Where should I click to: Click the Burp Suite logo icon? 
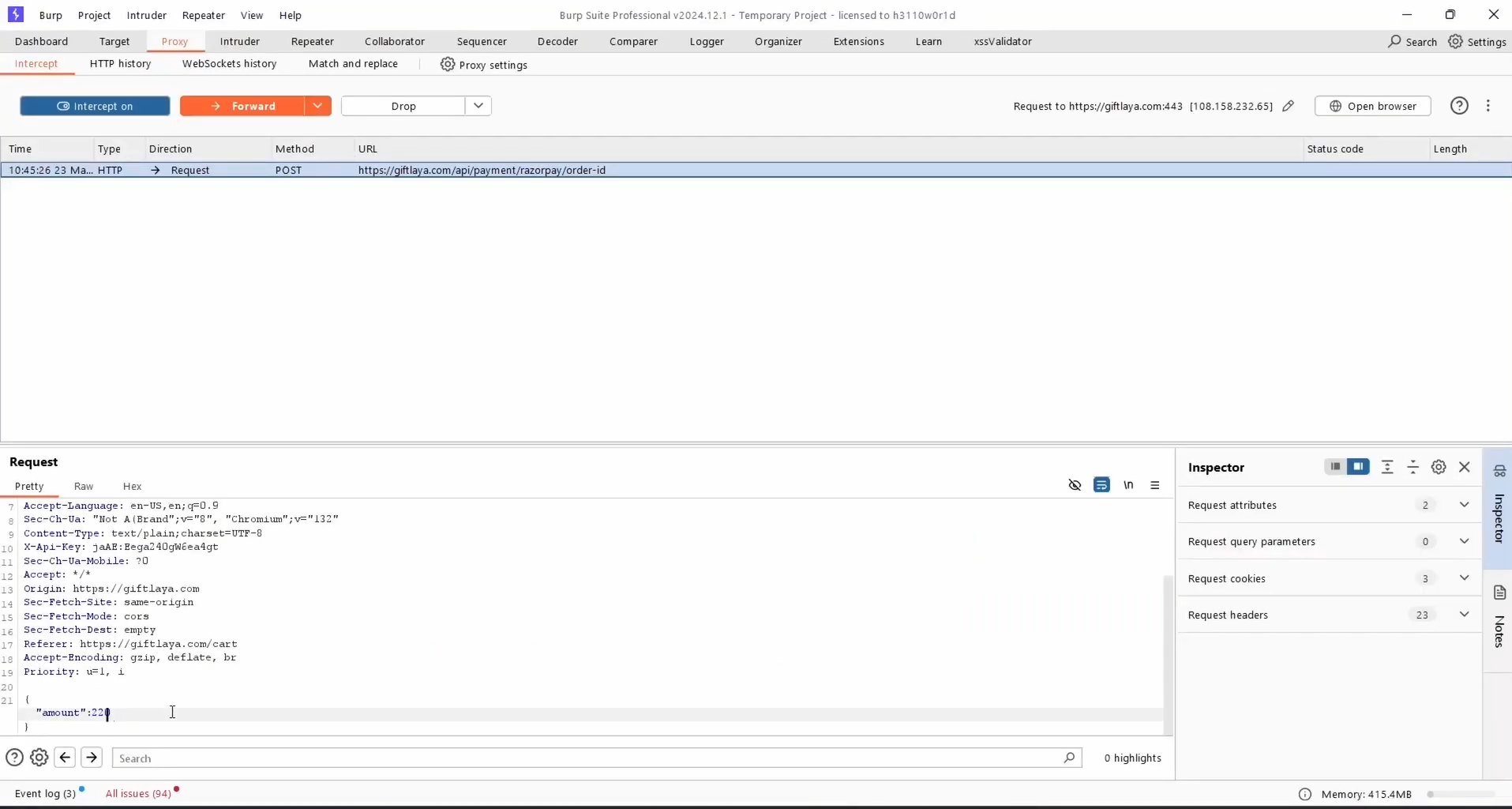point(15,14)
